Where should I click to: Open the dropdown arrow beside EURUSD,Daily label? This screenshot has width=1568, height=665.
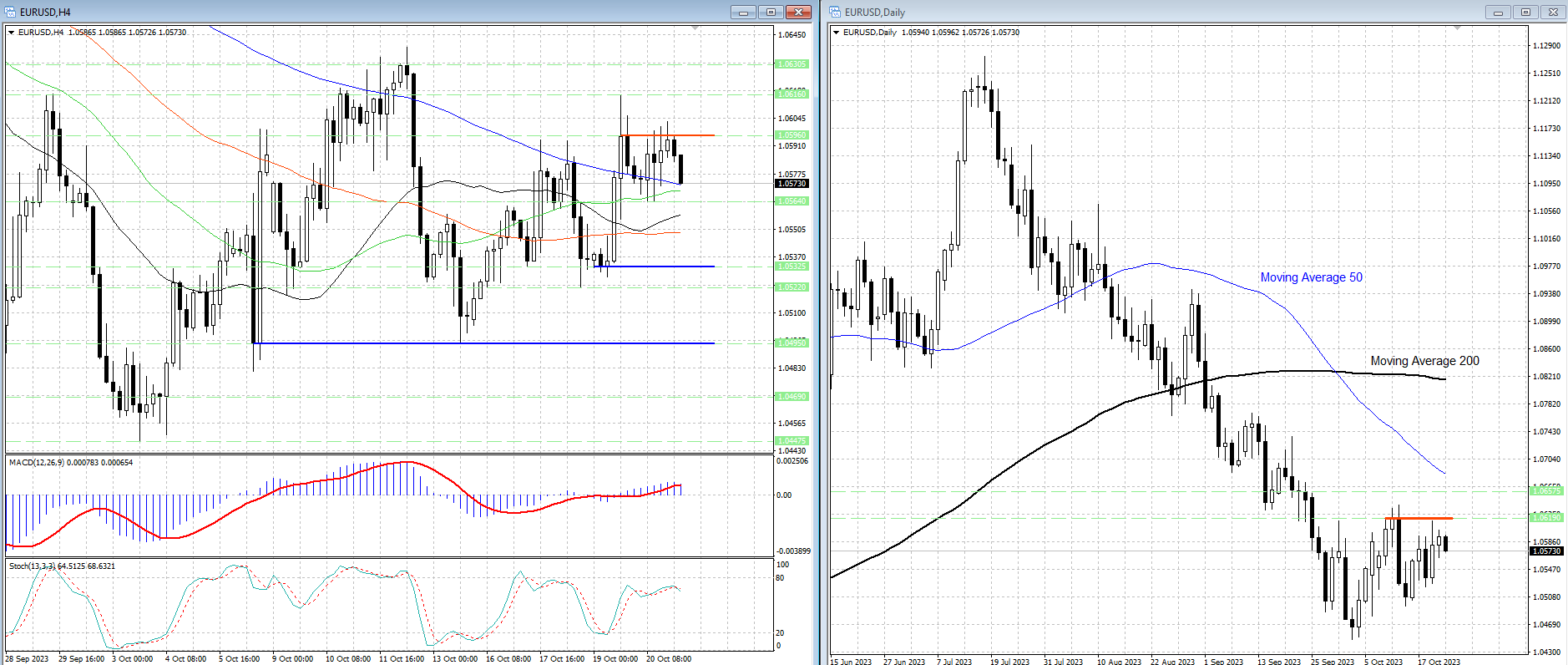coord(837,33)
